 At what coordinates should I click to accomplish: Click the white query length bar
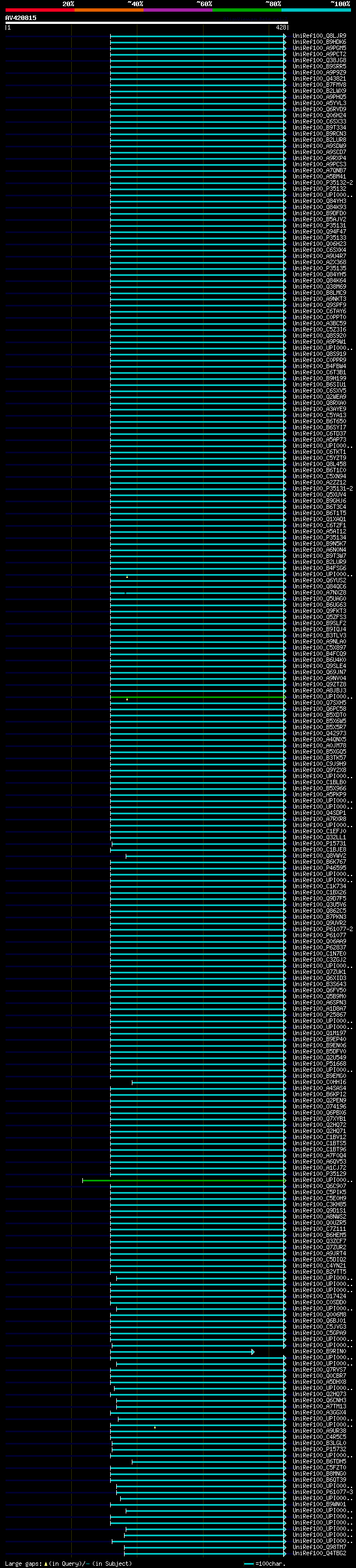[x=146, y=23]
